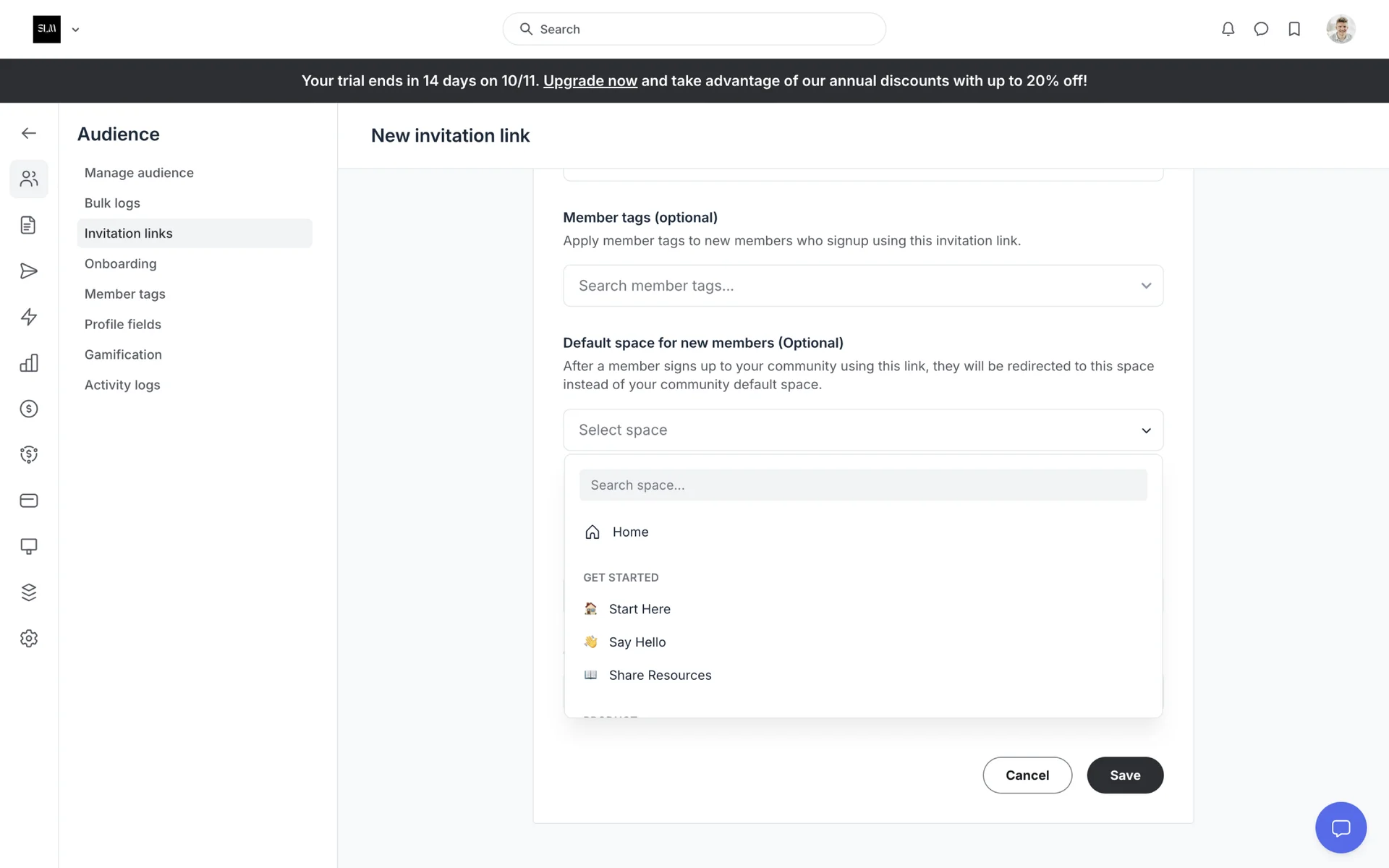Open the lightning bolt workflows icon

29,317
